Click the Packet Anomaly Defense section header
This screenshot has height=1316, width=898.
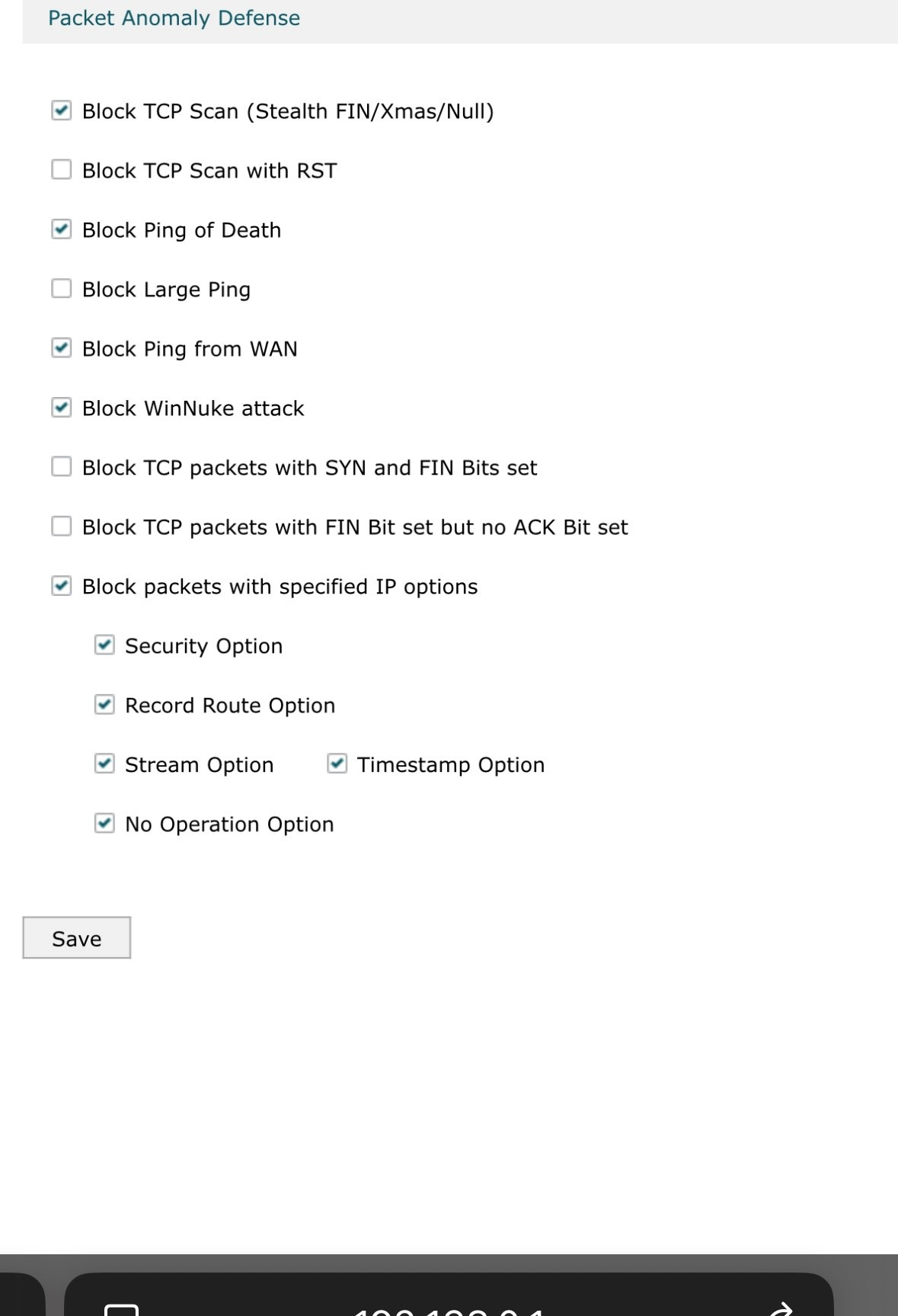click(174, 18)
